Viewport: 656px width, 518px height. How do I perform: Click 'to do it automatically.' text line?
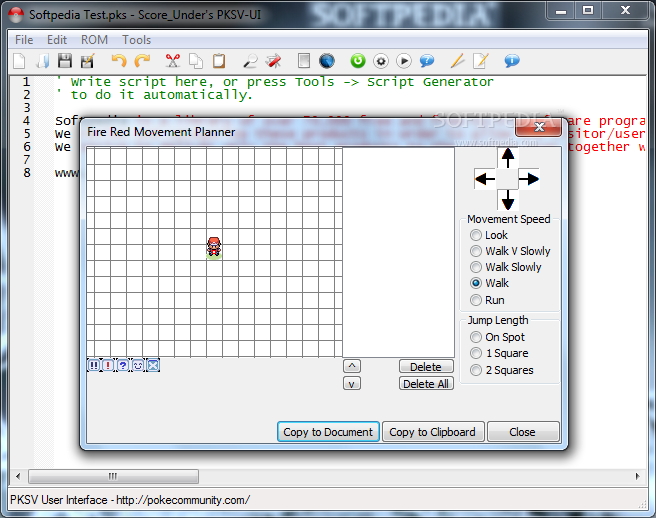(x=161, y=95)
